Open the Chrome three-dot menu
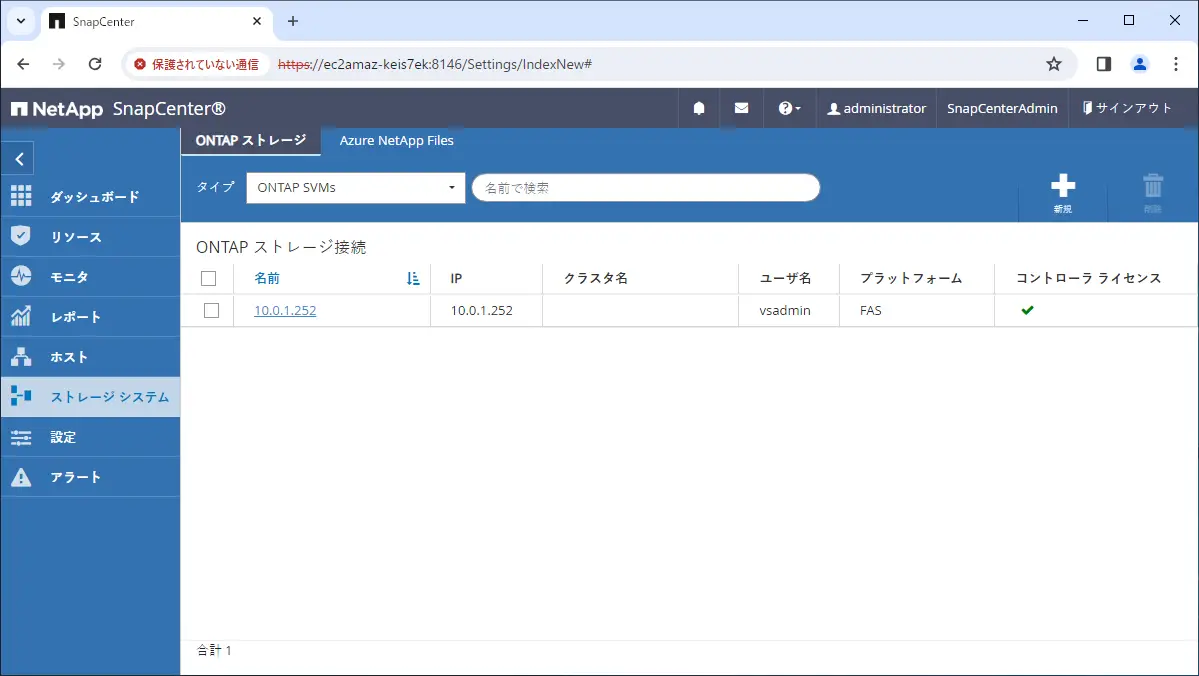This screenshot has height=676, width=1199. 1176,64
